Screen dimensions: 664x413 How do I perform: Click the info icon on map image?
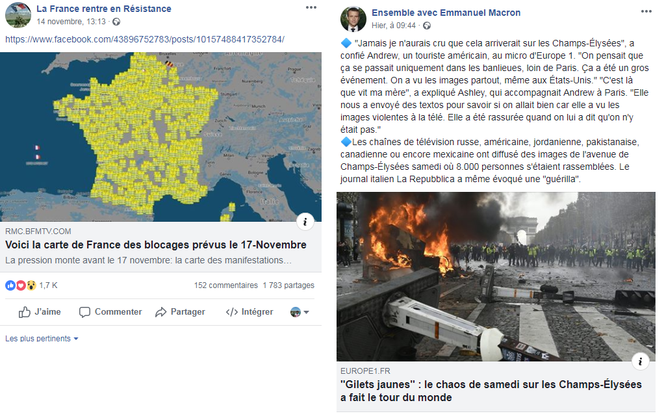(x=305, y=221)
